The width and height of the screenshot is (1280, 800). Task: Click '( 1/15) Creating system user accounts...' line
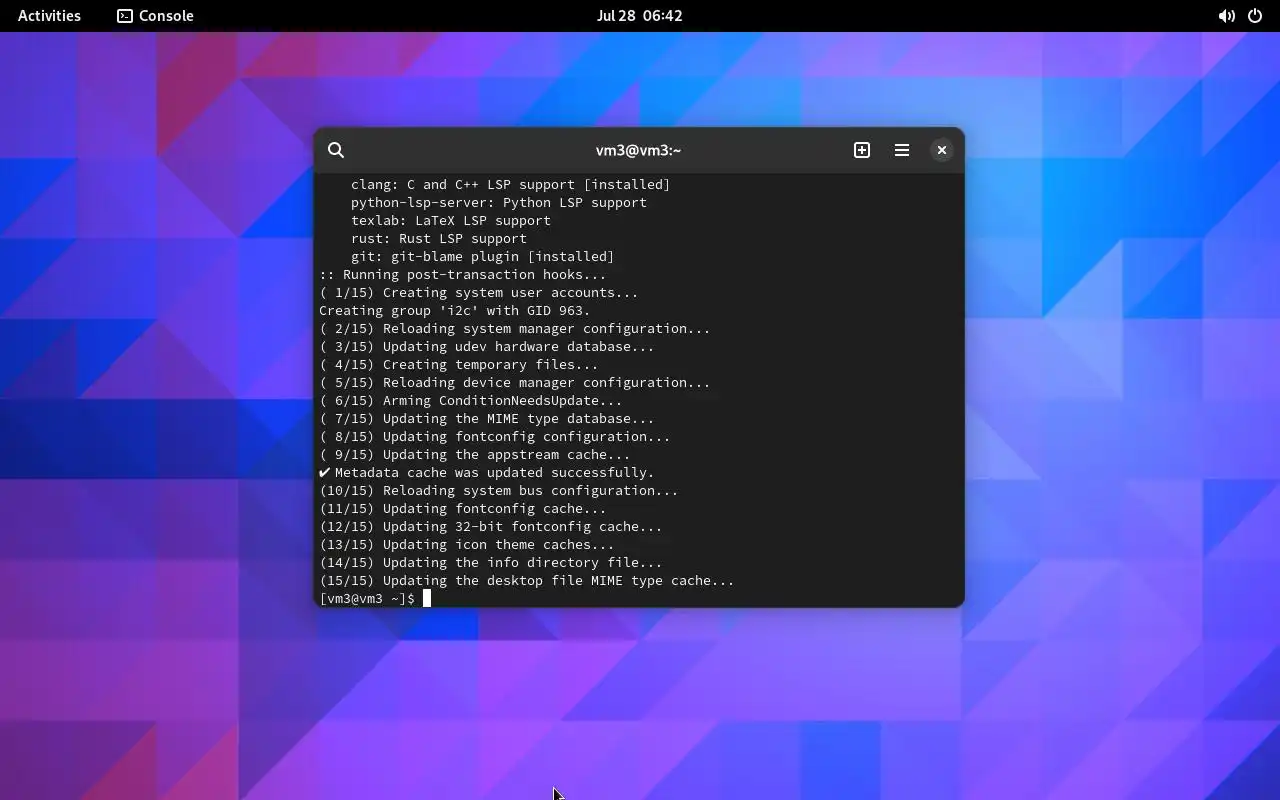pos(479,292)
